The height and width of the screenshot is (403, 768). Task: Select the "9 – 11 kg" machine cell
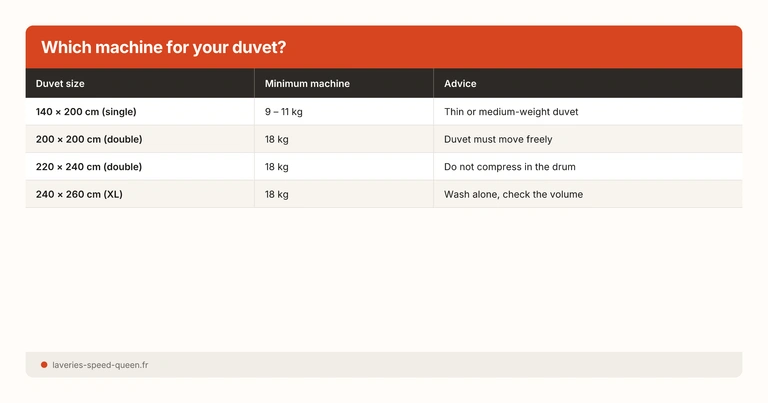pyautogui.click(x=284, y=112)
